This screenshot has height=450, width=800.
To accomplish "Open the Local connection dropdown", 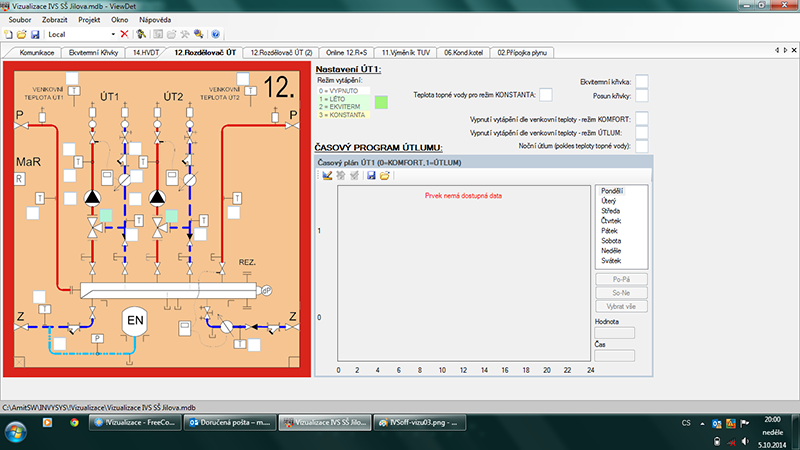I will 113,34.
